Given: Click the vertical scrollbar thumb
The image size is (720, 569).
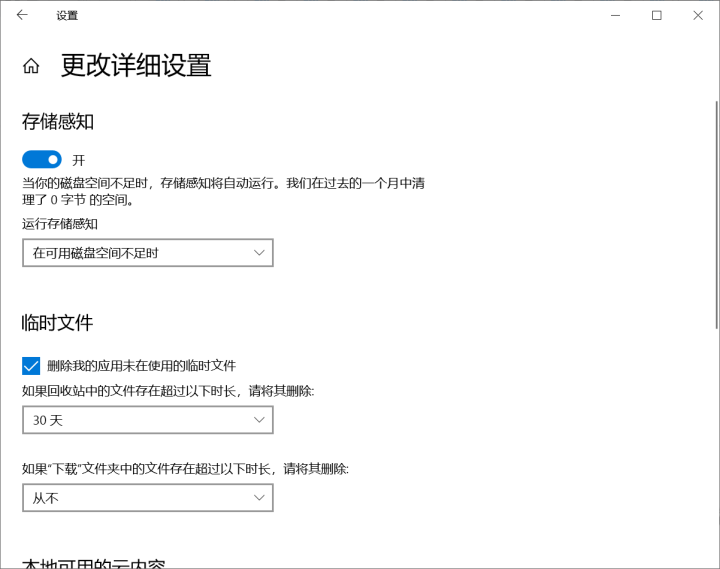Looking at the screenshot, I should (716, 215).
